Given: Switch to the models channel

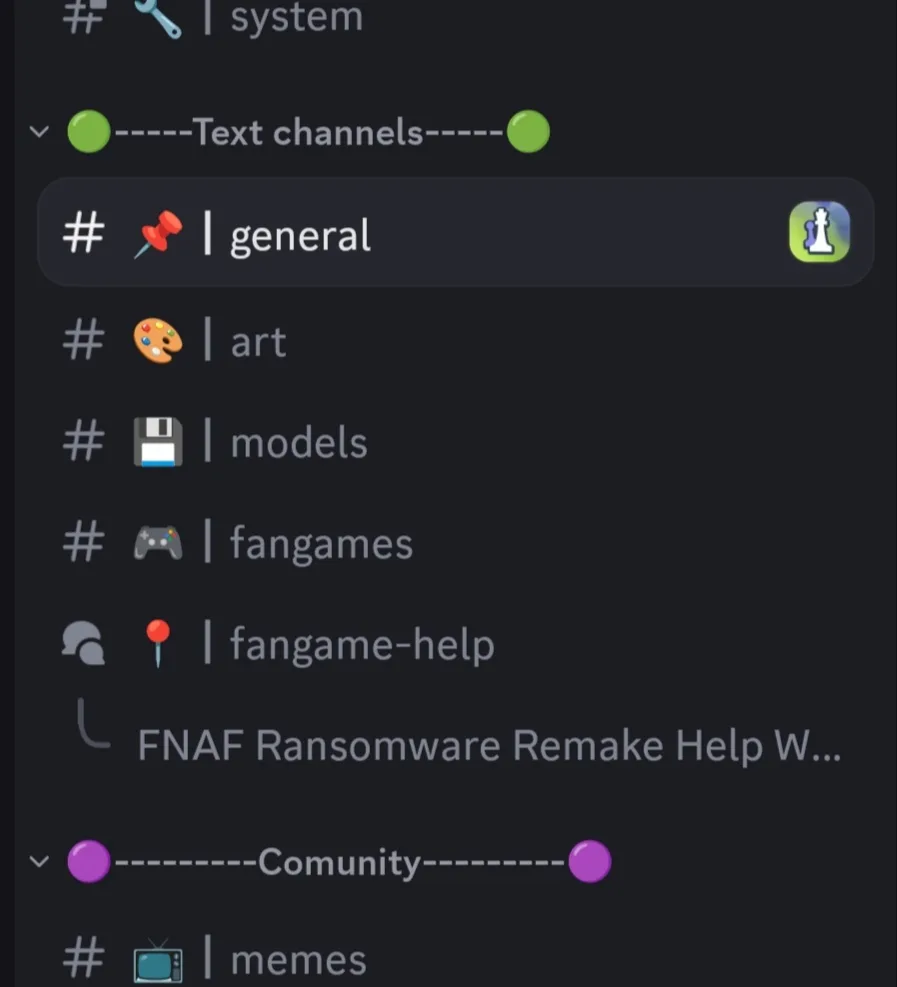Looking at the screenshot, I should 456,442.
